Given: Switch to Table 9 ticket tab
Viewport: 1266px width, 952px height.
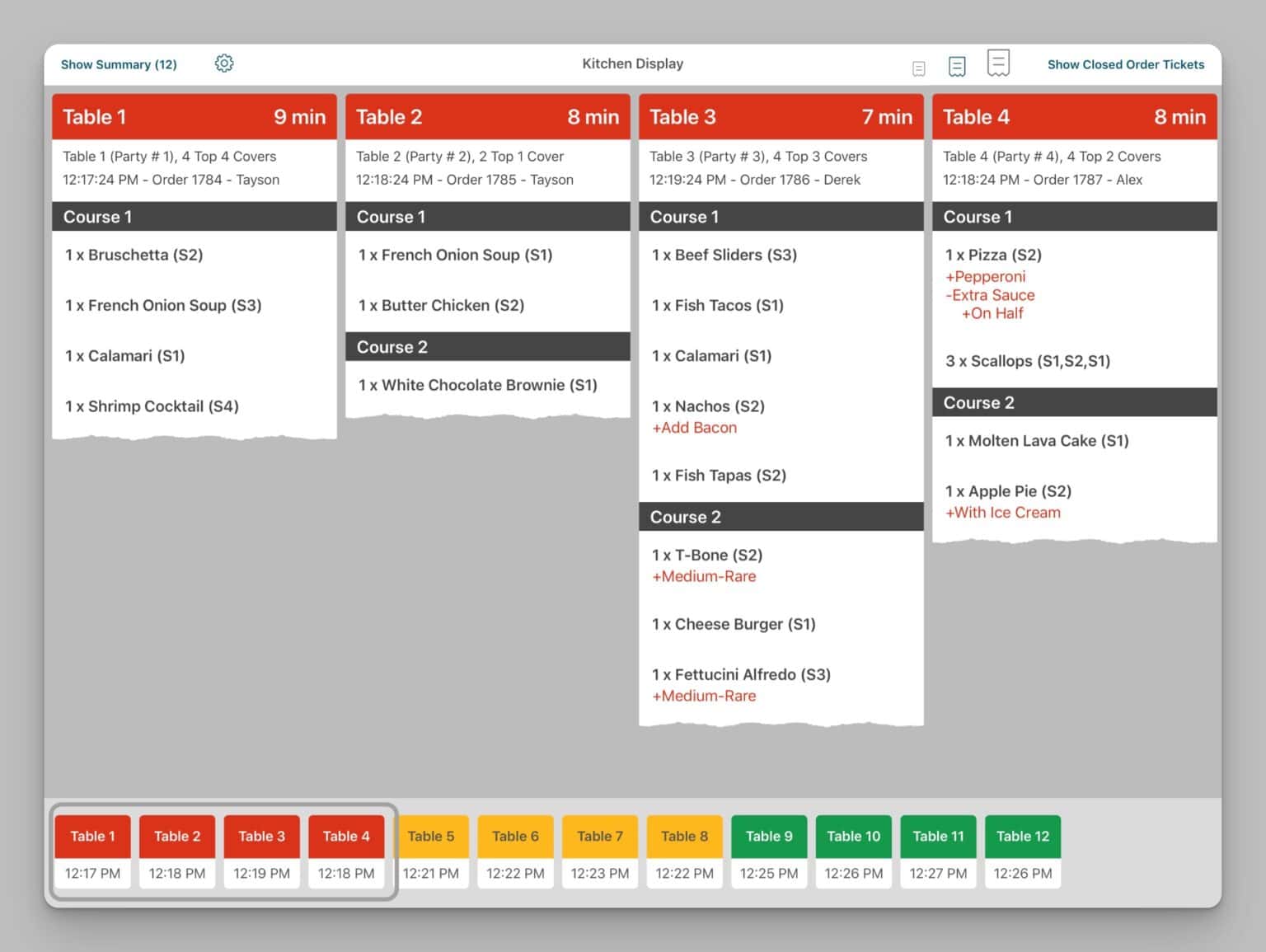Looking at the screenshot, I should tap(769, 837).
